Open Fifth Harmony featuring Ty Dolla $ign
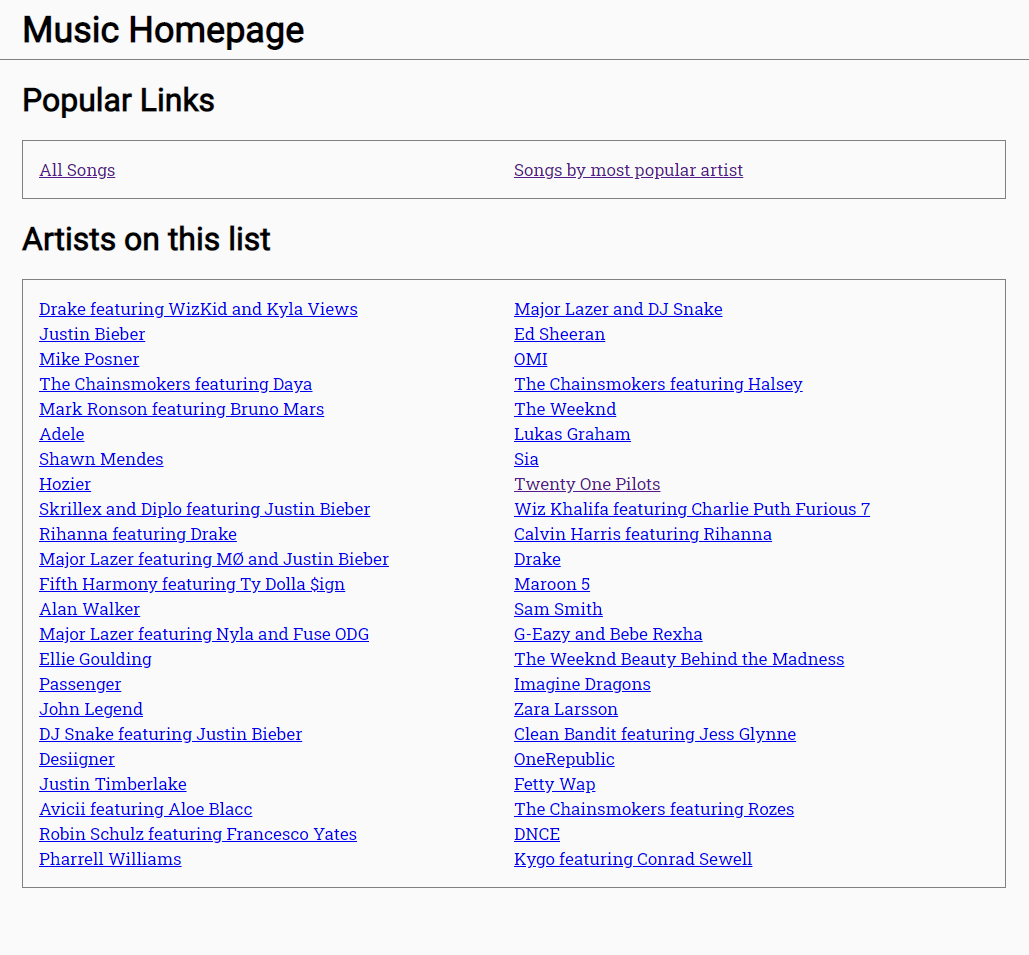The height and width of the screenshot is (955, 1029). pos(192,584)
